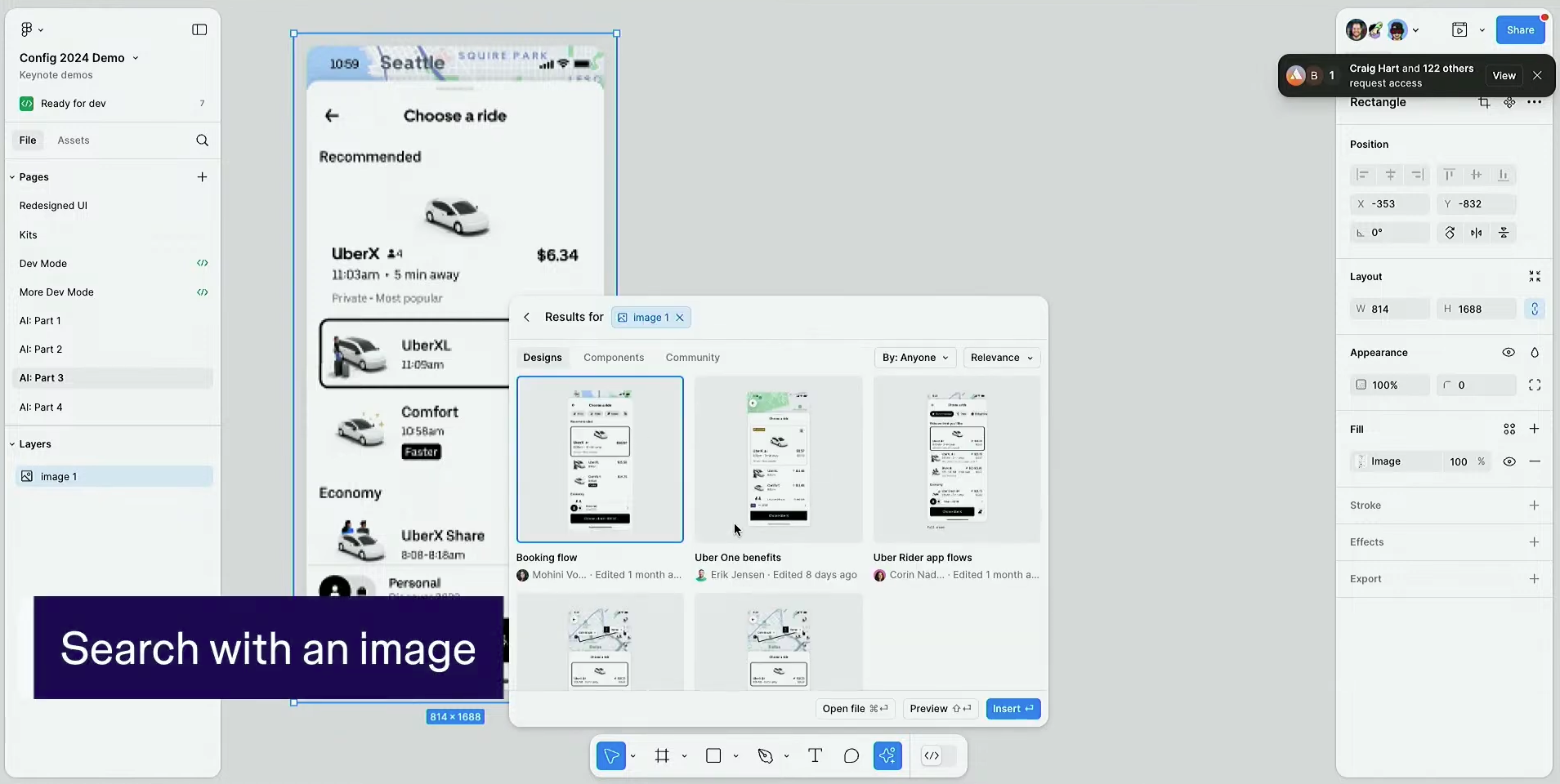Collapse the Pages section

tap(12, 177)
